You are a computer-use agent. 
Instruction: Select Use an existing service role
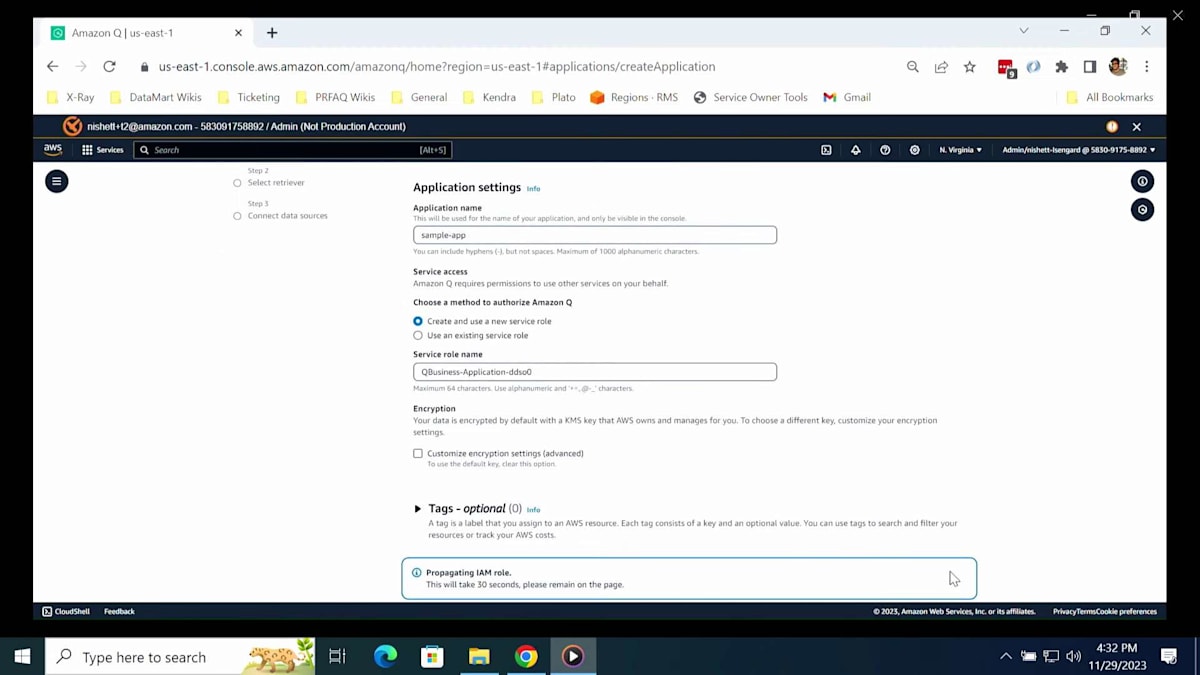click(418, 335)
